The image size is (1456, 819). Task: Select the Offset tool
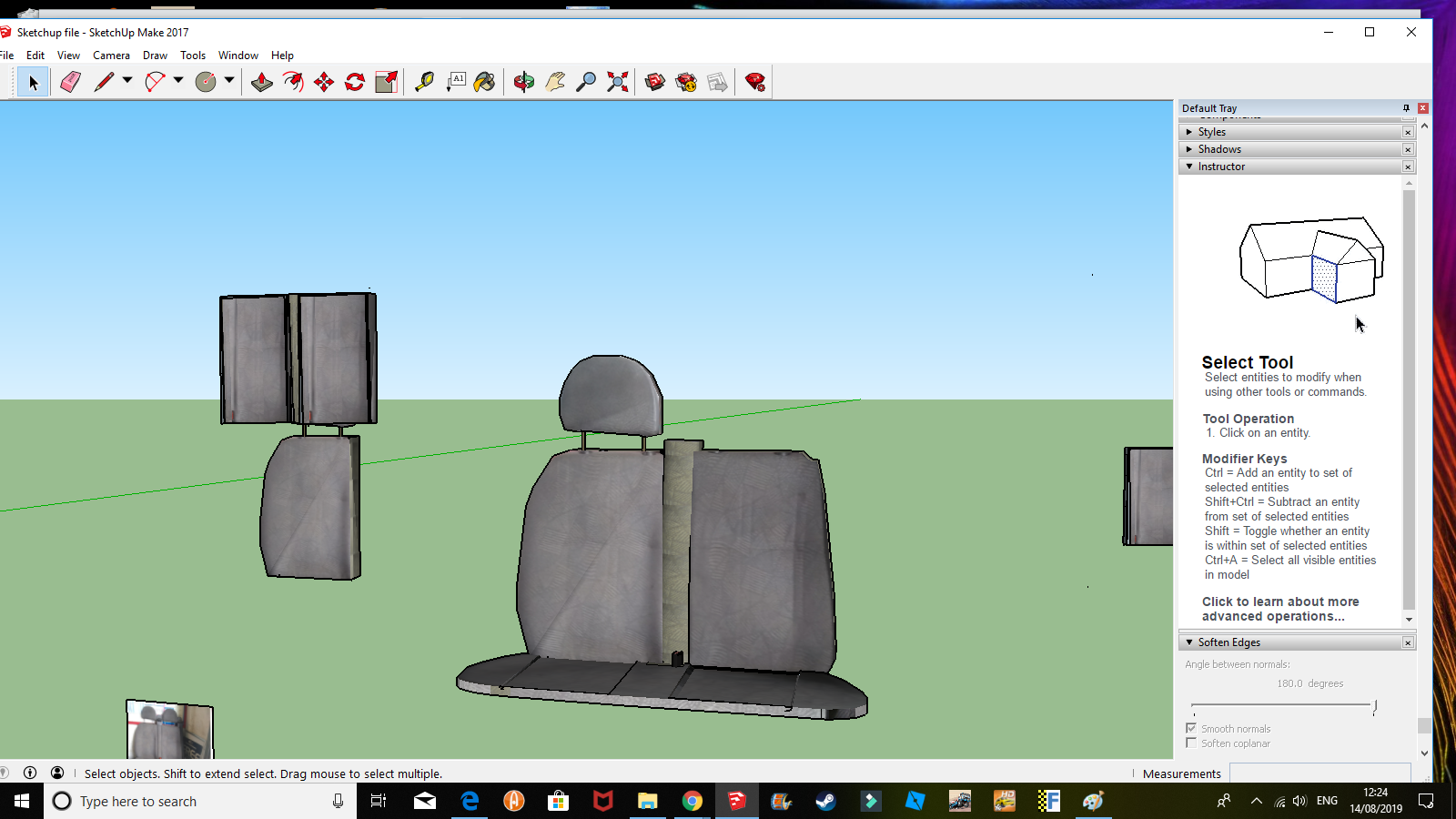tap(293, 82)
